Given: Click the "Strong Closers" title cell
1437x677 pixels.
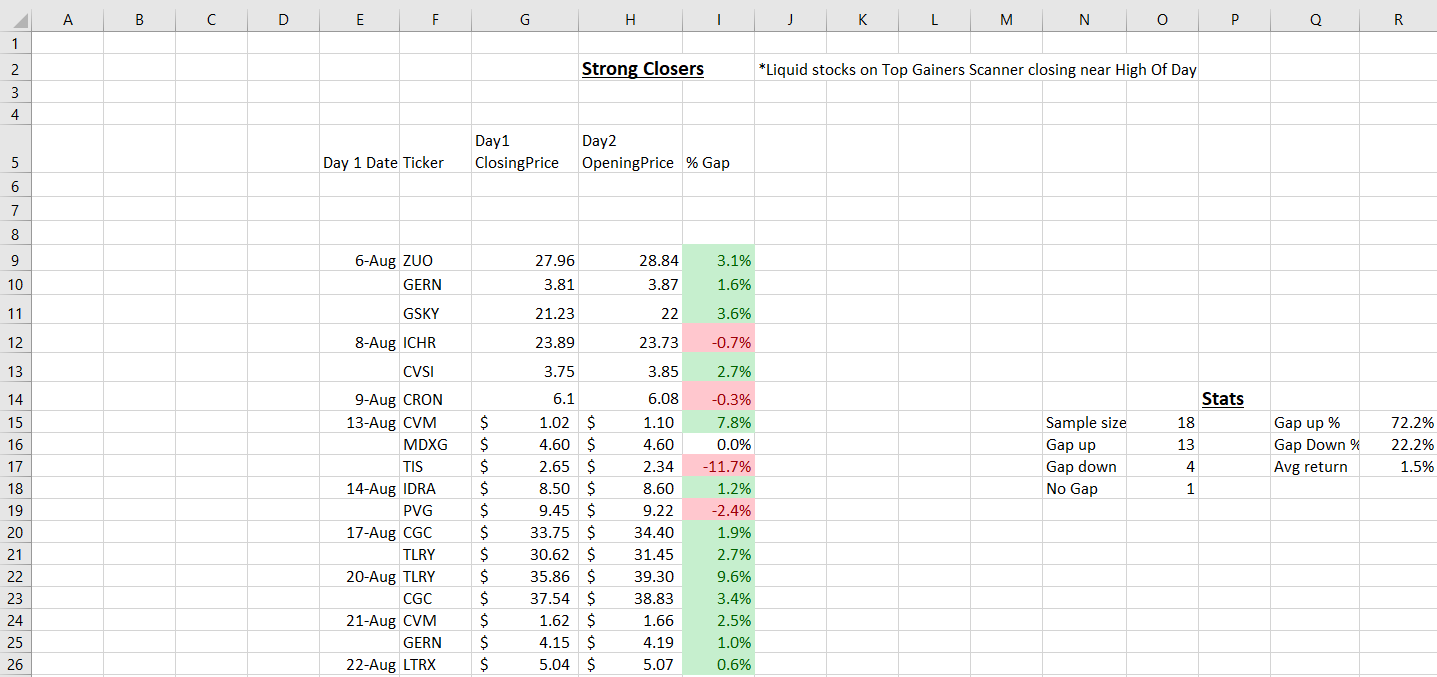Looking at the screenshot, I should point(642,69).
